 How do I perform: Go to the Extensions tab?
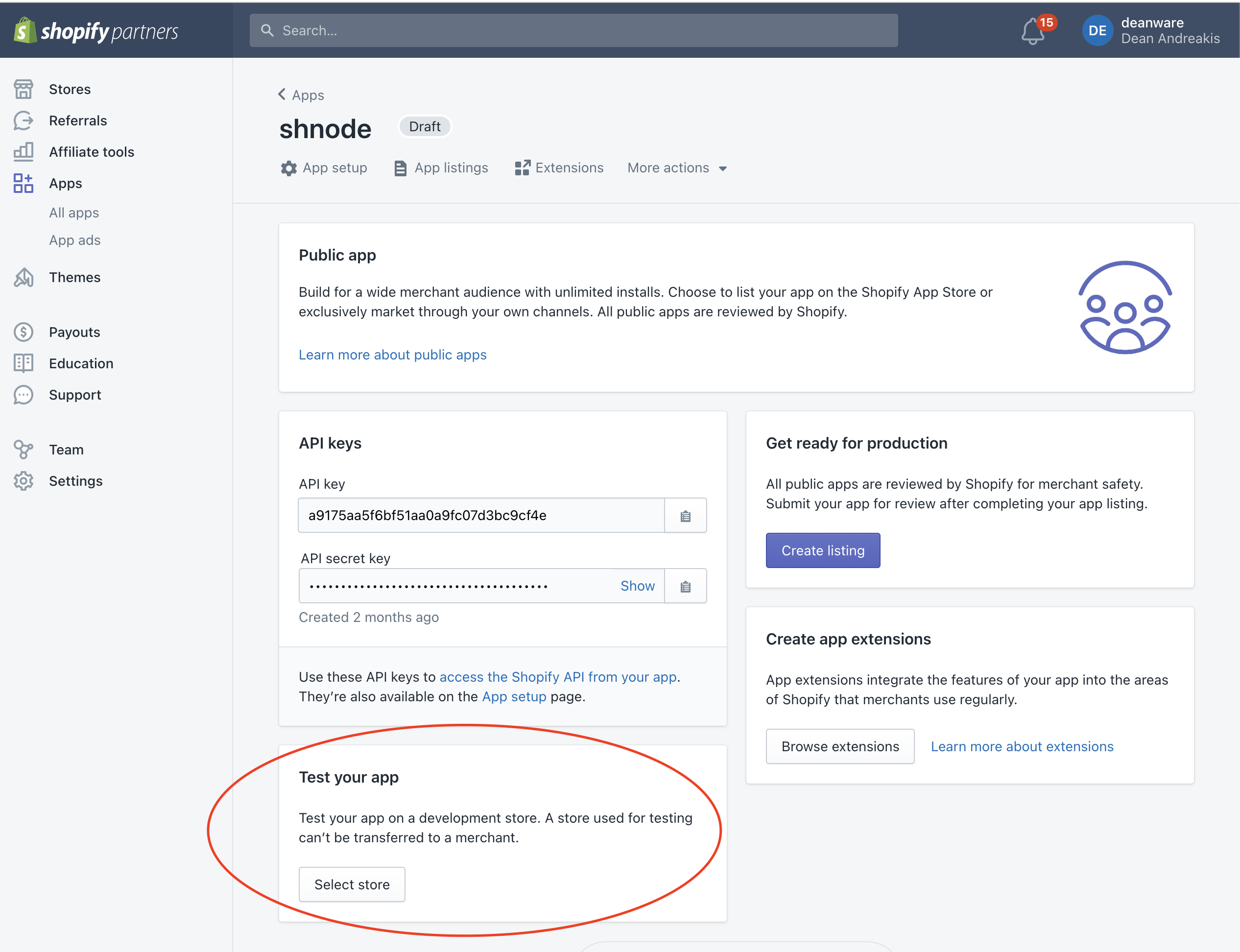559,168
